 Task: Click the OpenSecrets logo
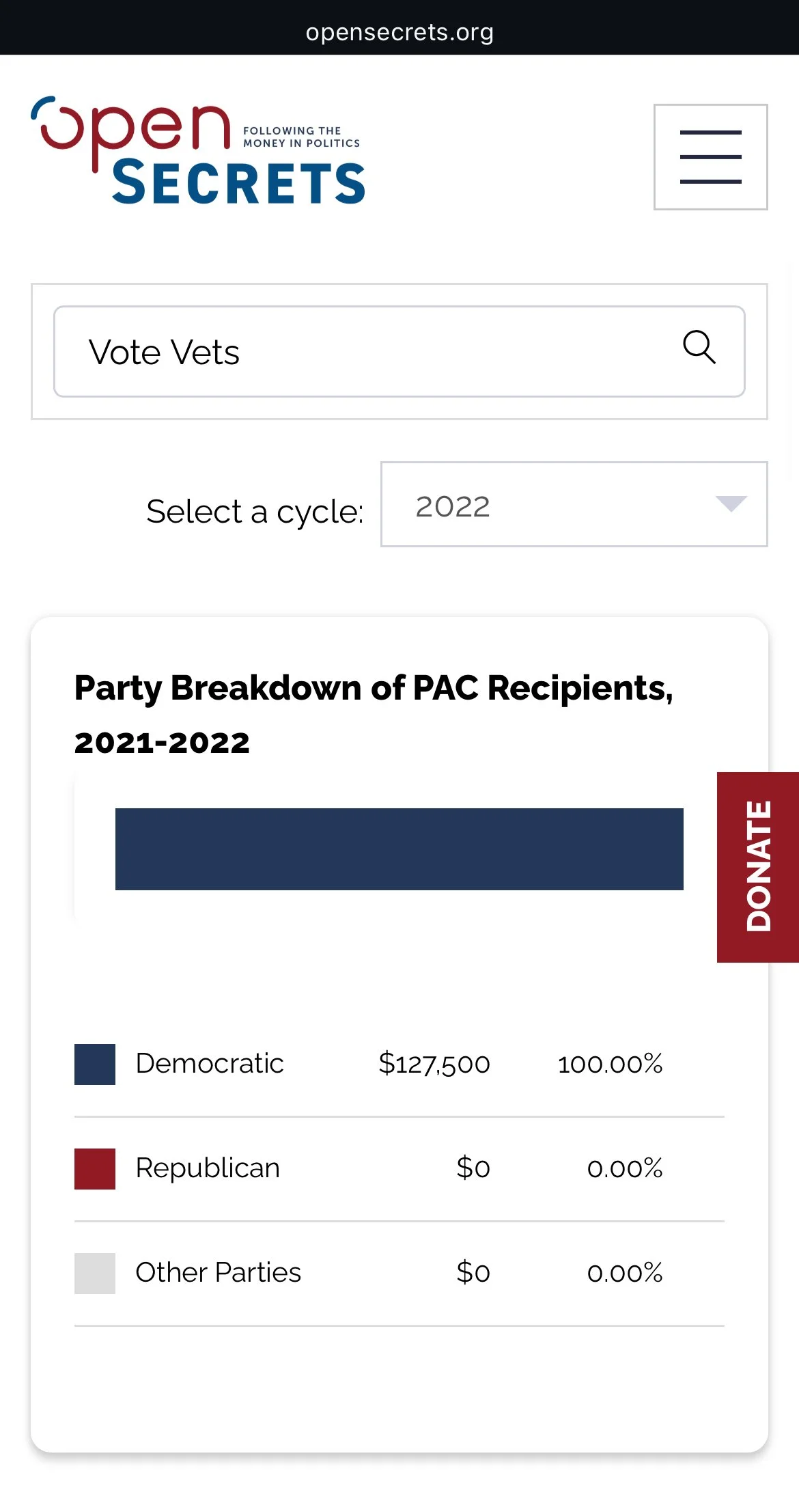coord(198,150)
